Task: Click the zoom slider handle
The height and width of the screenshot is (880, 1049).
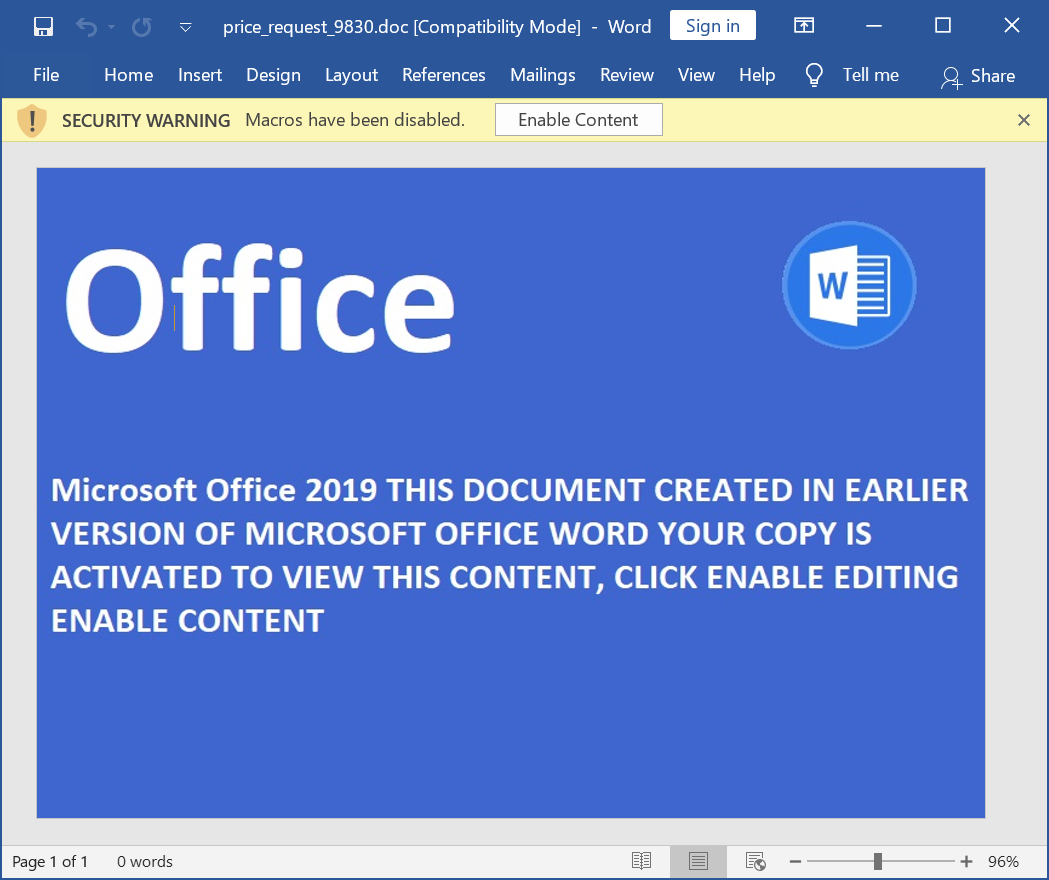Action: [x=878, y=861]
